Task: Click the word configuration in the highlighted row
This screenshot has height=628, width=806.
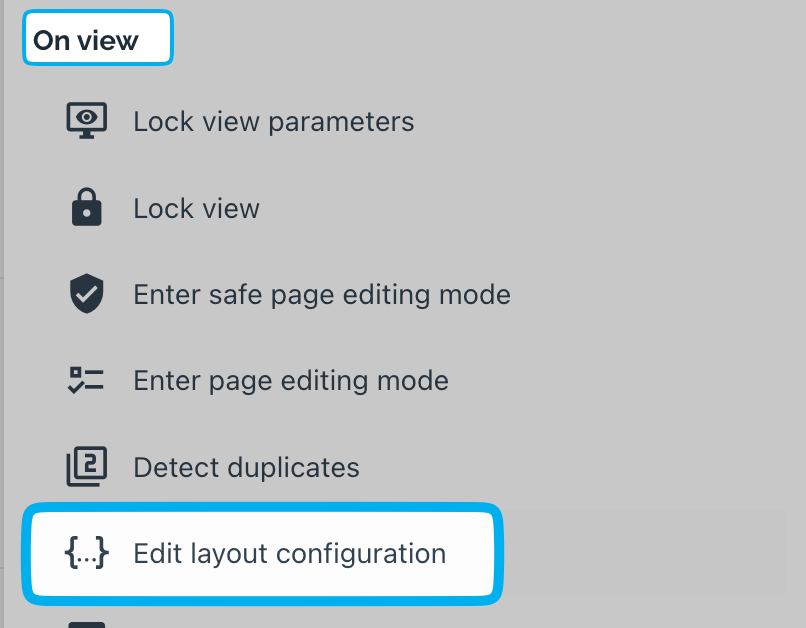Action: 361,555
